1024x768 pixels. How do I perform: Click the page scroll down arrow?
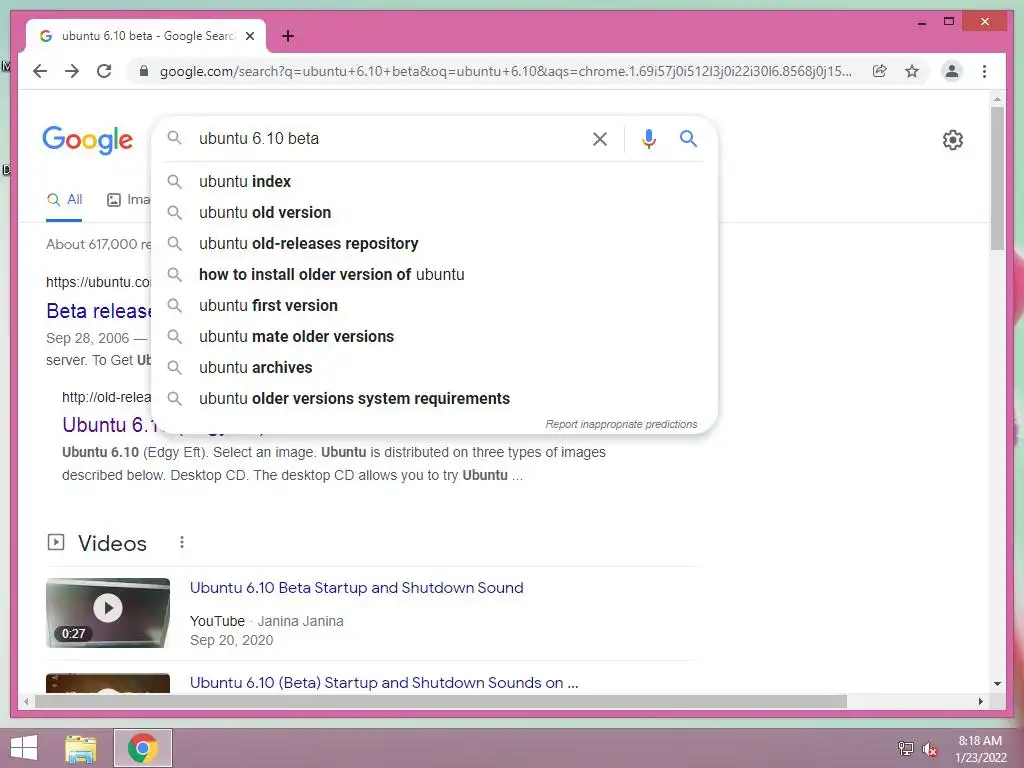pyautogui.click(x=997, y=684)
